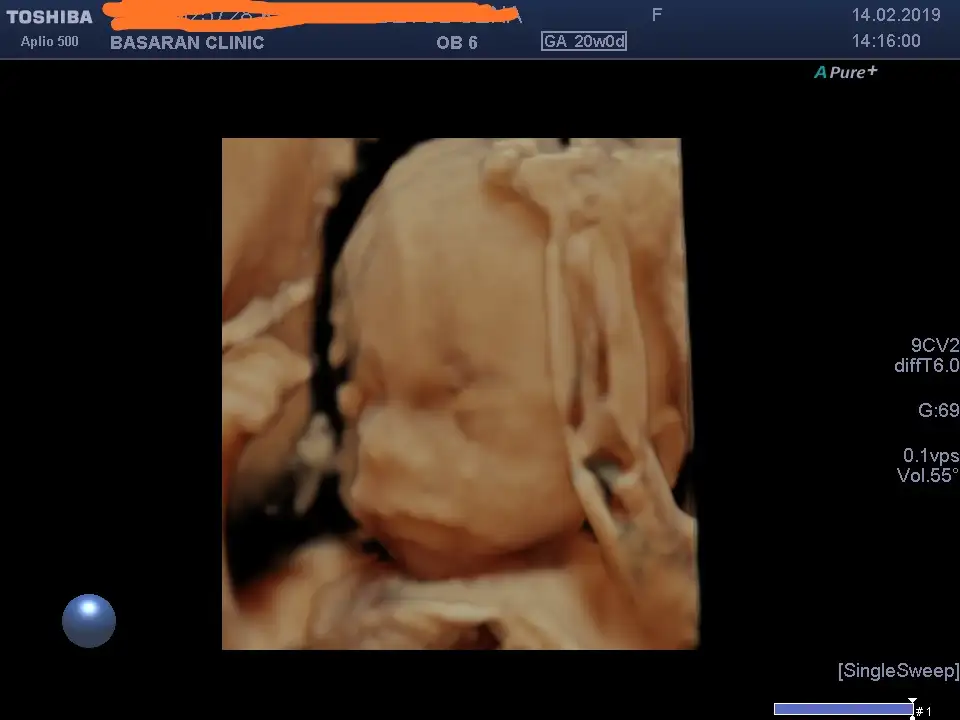960x720 pixels.
Task: Click the 'F' indicator in header
Action: click(657, 15)
